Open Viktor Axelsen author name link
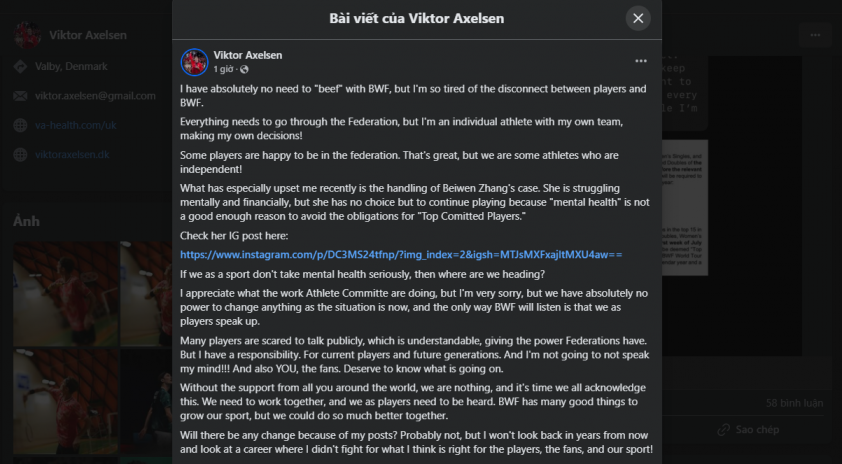 click(248, 55)
